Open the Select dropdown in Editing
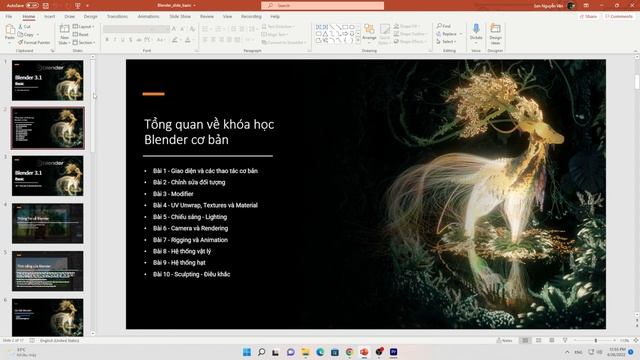640x360 pixels. tap(446, 42)
